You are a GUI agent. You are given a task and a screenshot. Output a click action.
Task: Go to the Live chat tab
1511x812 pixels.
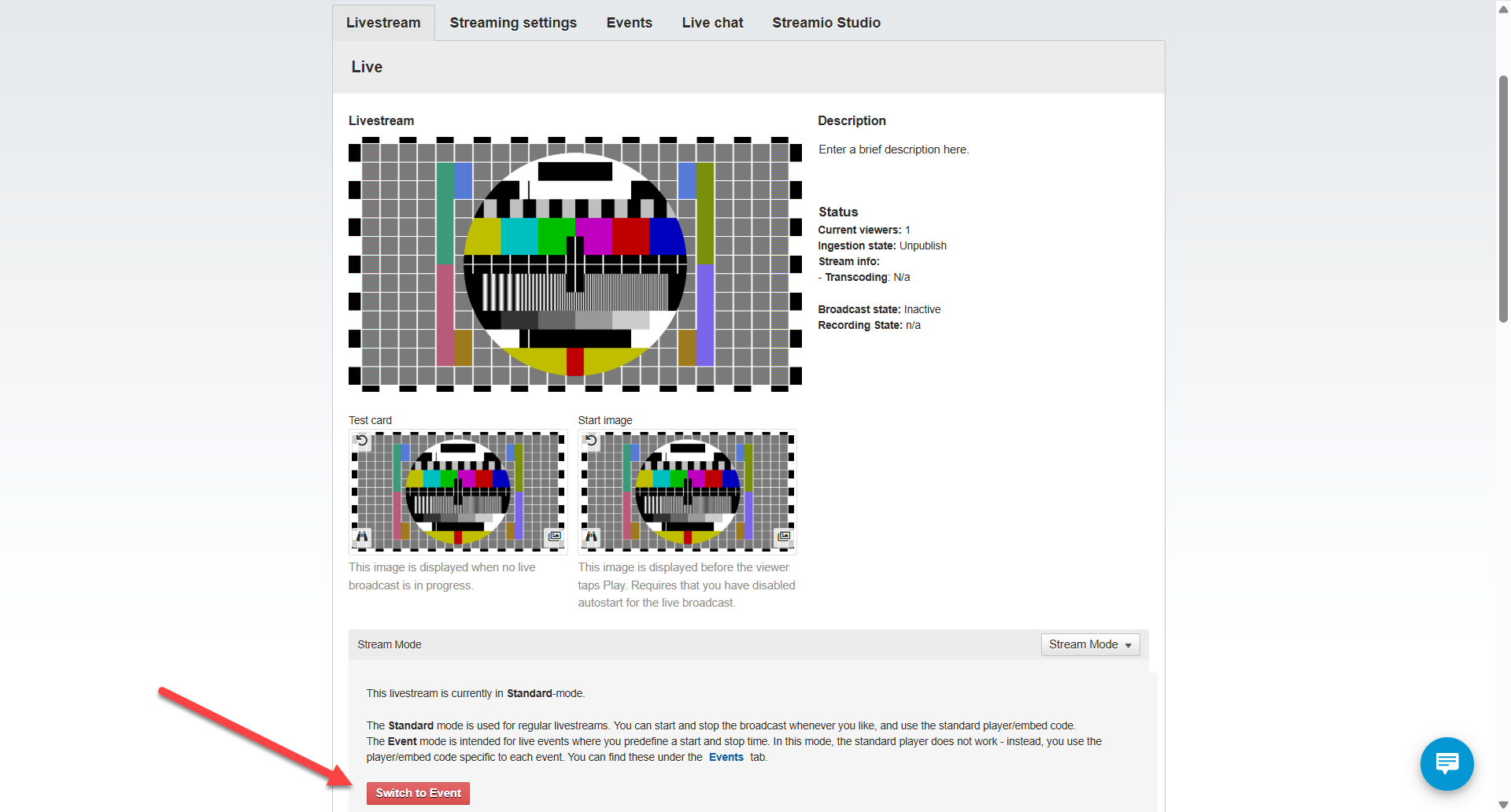click(712, 23)
